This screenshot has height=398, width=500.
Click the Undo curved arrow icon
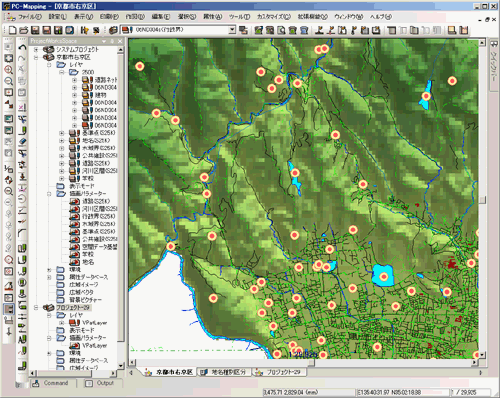[22, 47]
